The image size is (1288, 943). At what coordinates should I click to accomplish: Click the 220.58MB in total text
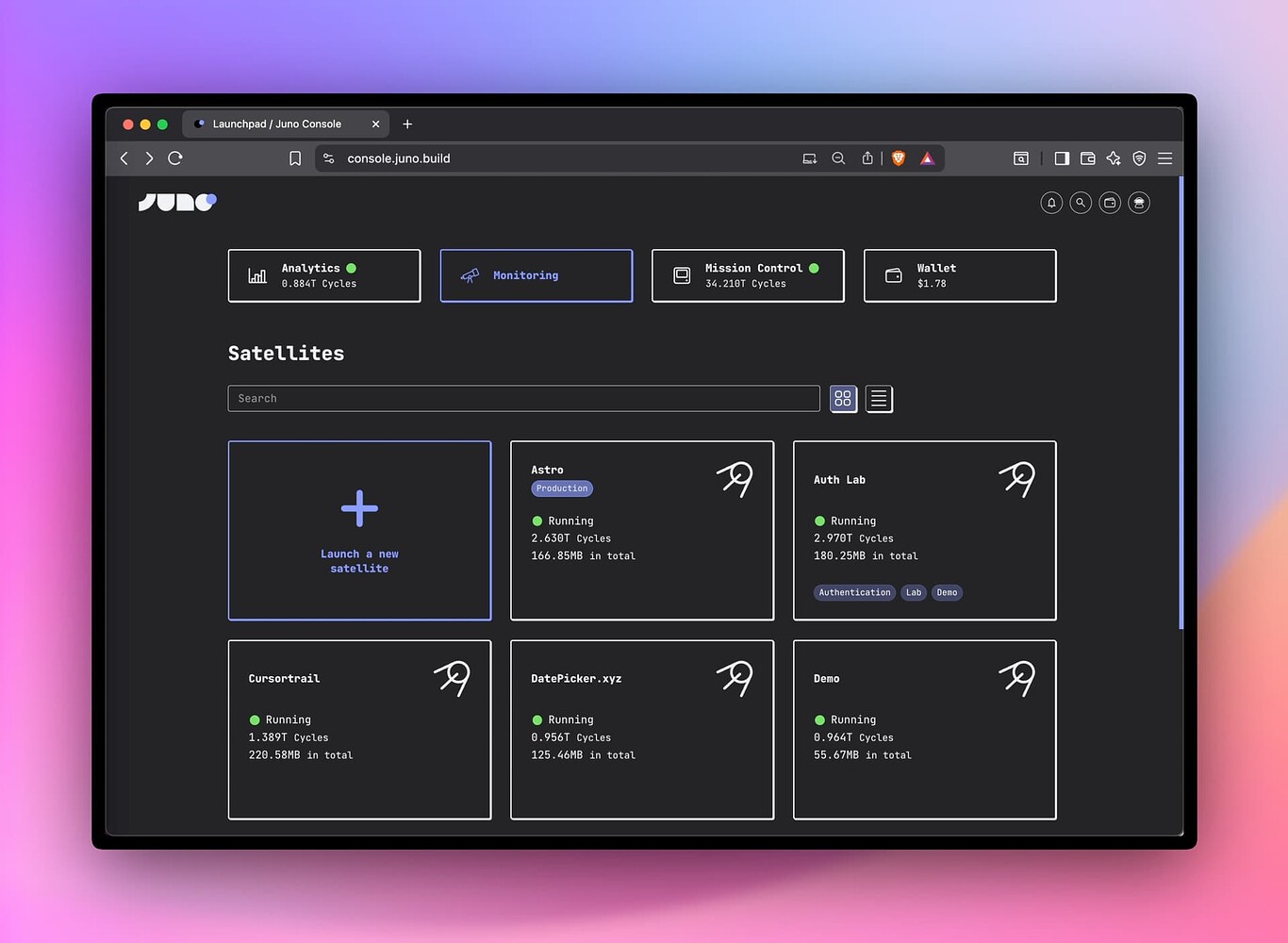(x=301, y=755)
